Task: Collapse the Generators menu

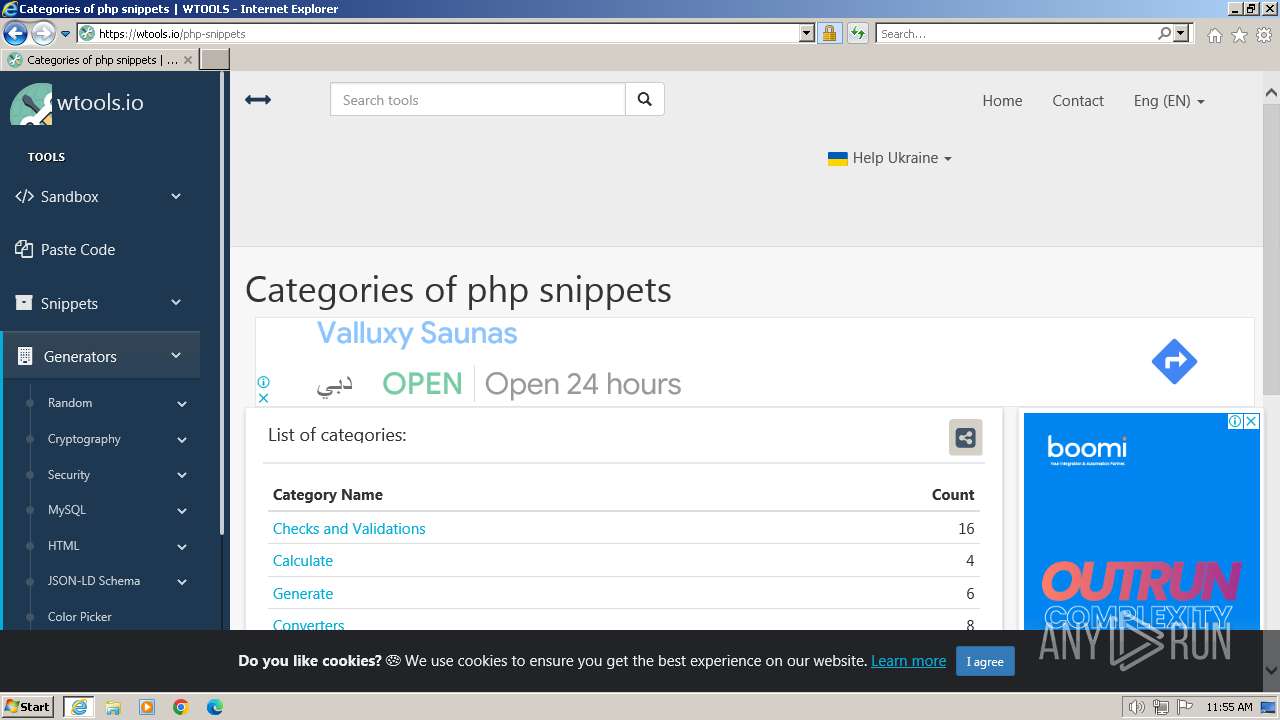Action: (x=176, y=355)
